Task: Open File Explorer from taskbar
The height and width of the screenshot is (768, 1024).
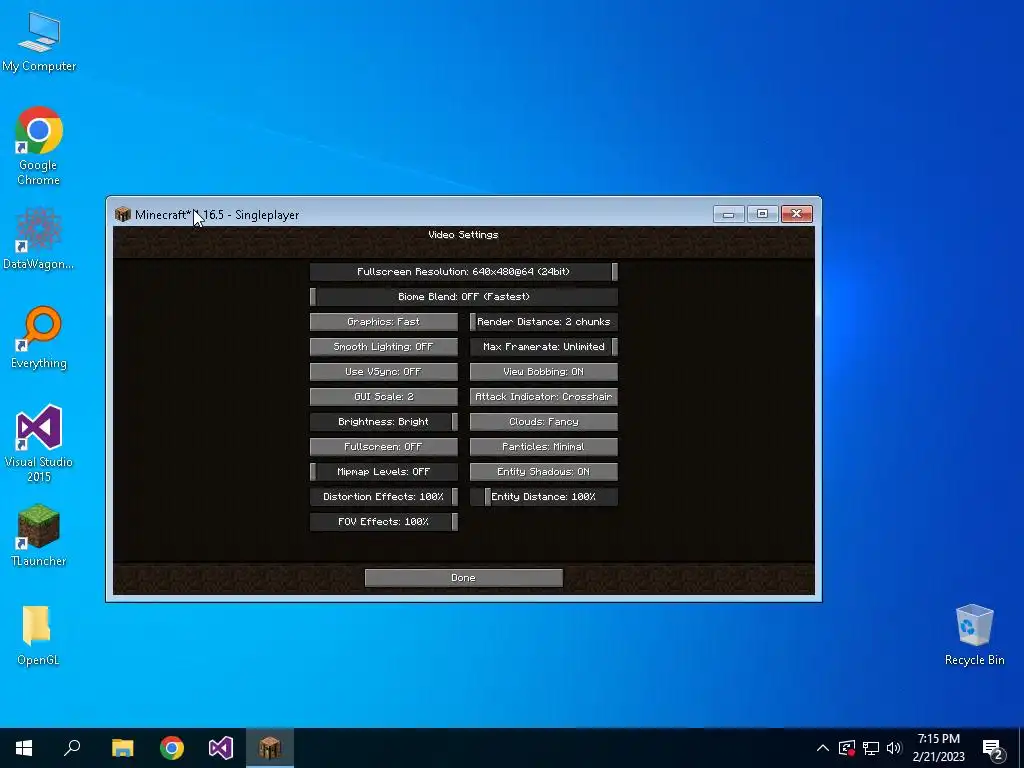Action: tap(122, 748)
